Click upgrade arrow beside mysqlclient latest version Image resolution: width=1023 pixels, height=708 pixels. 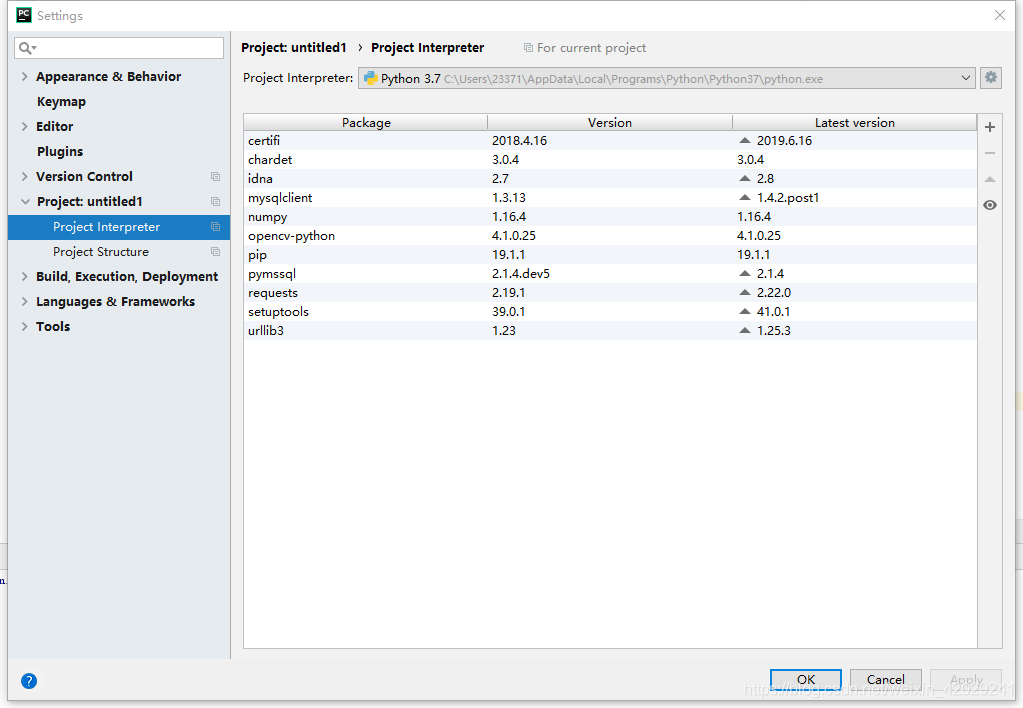click(744, 197)
